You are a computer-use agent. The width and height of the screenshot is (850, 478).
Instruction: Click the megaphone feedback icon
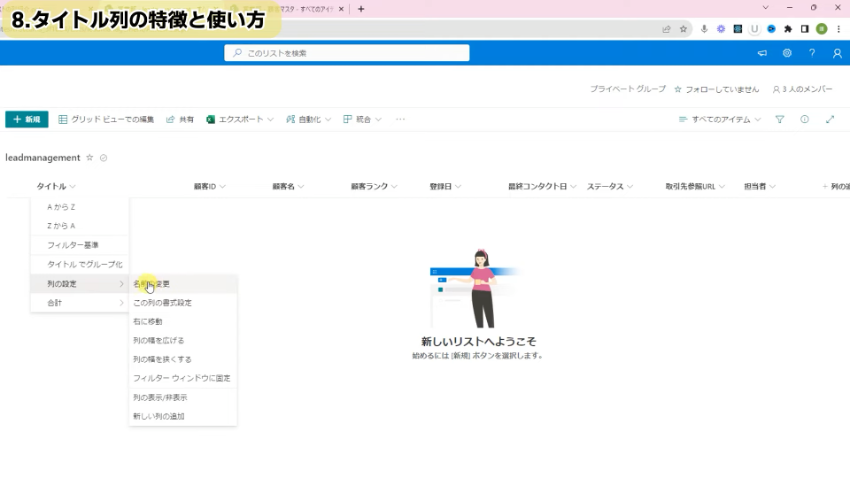762,53
